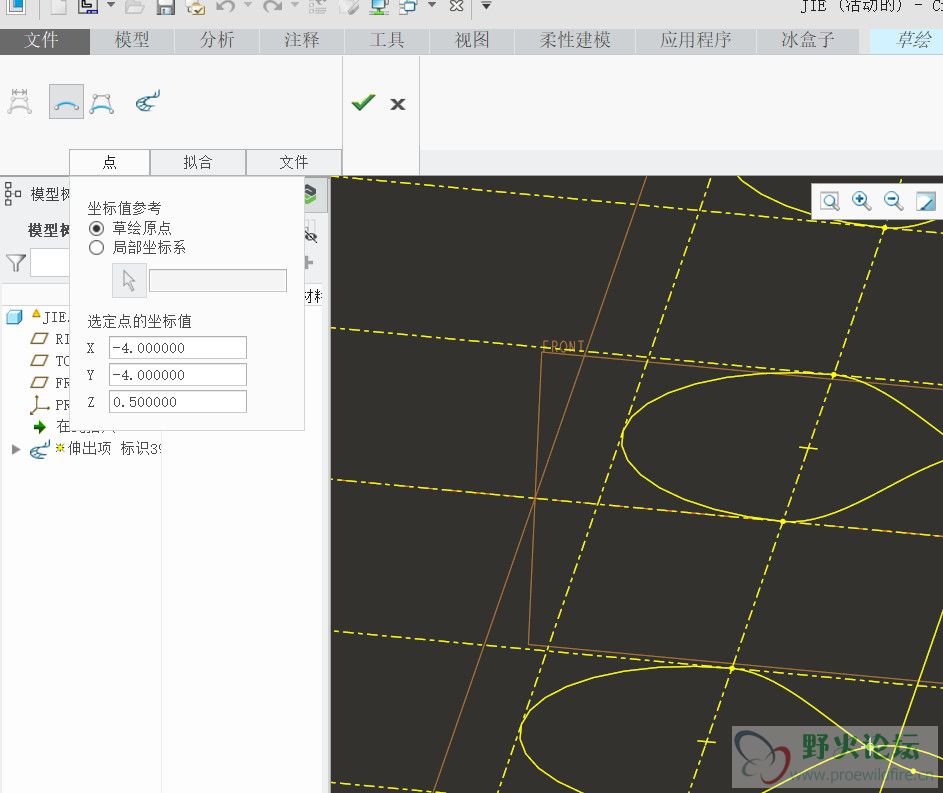
Task: Open the windows list dropdown arrow
Action: [x=432, y=5]
